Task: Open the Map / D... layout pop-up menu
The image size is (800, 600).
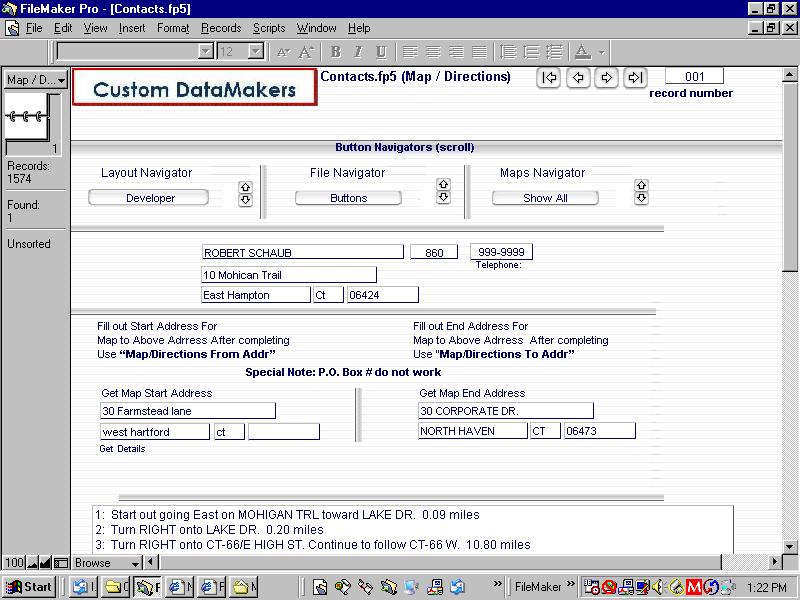Action: coord(35,80)
